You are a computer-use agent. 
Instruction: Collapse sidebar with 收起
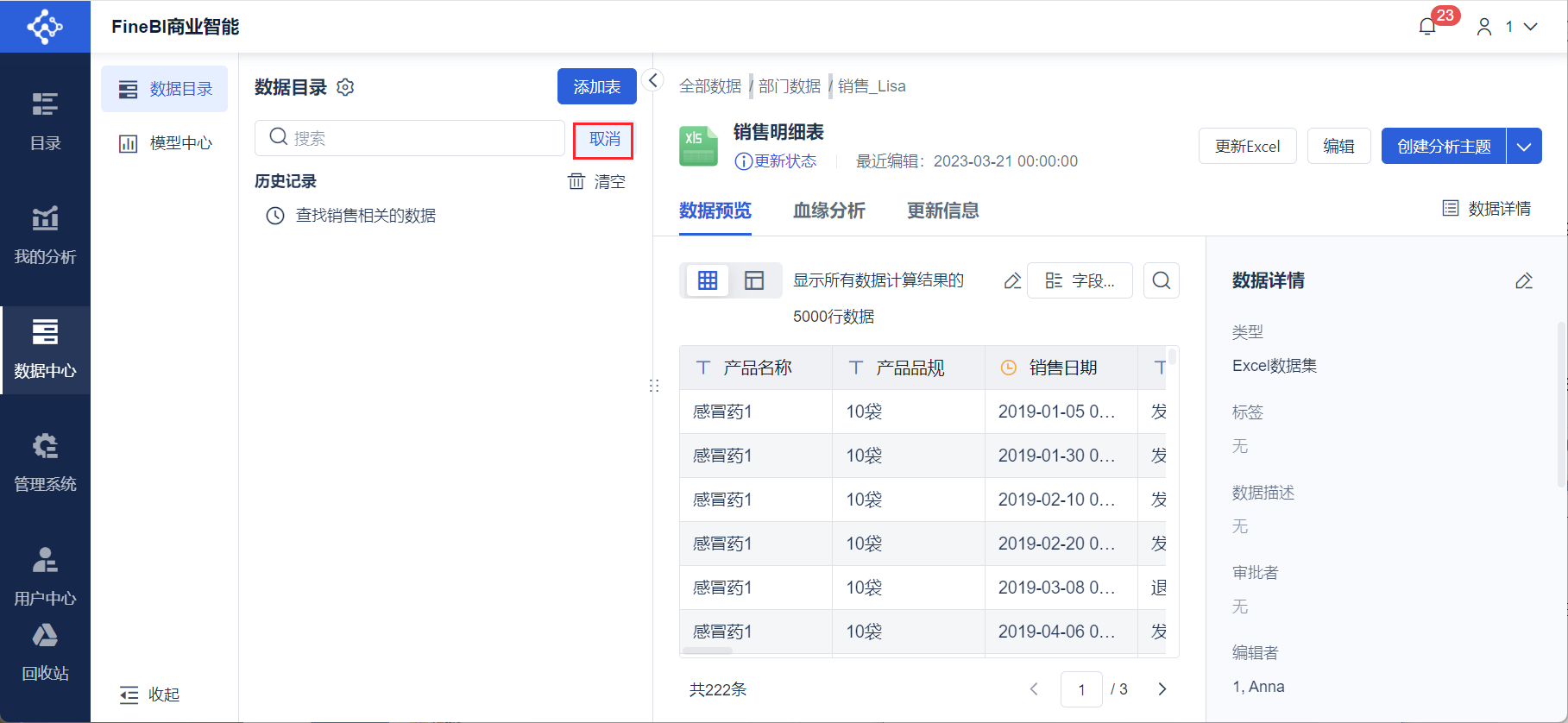tap(150, 695)
